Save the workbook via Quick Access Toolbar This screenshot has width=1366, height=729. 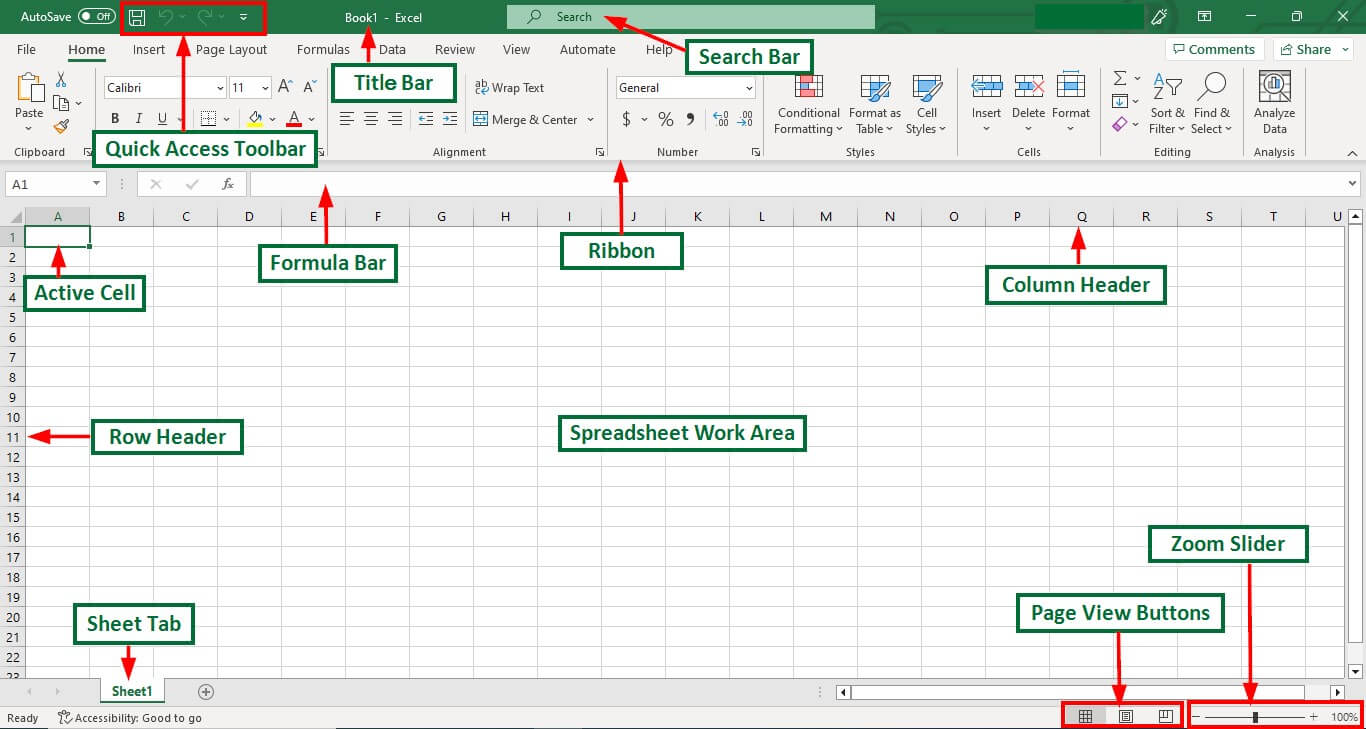pyautogui.click(x=137, y=16)
